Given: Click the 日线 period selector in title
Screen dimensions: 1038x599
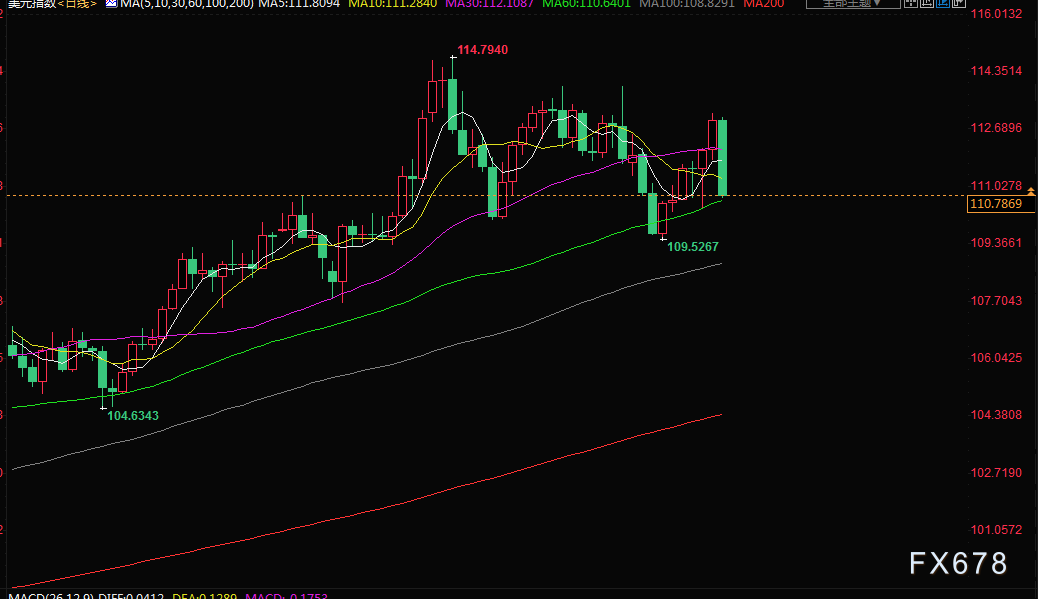Looking at the screenshot, I should pos(78,4).
